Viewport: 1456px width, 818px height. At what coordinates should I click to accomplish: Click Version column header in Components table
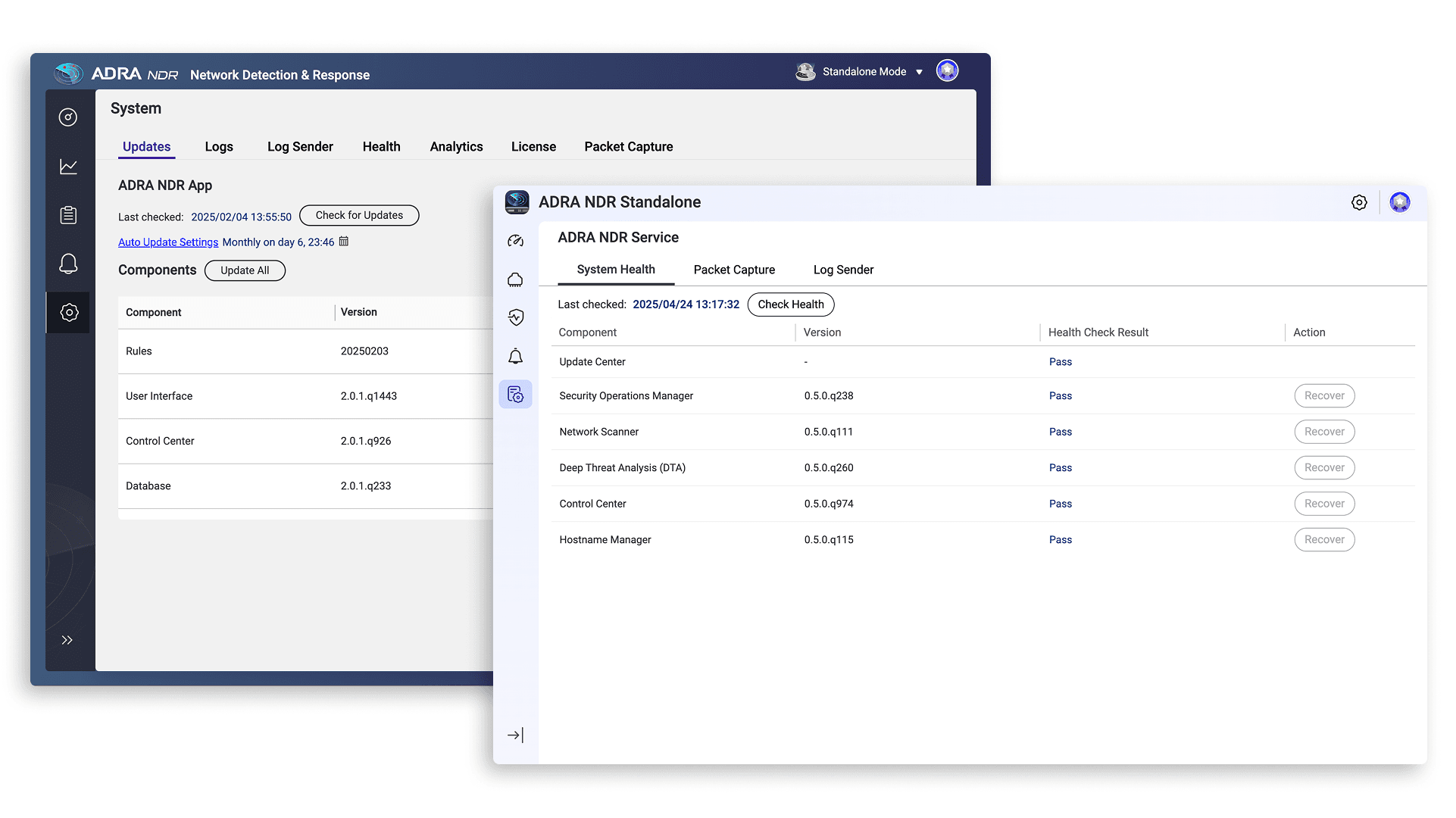359,312
